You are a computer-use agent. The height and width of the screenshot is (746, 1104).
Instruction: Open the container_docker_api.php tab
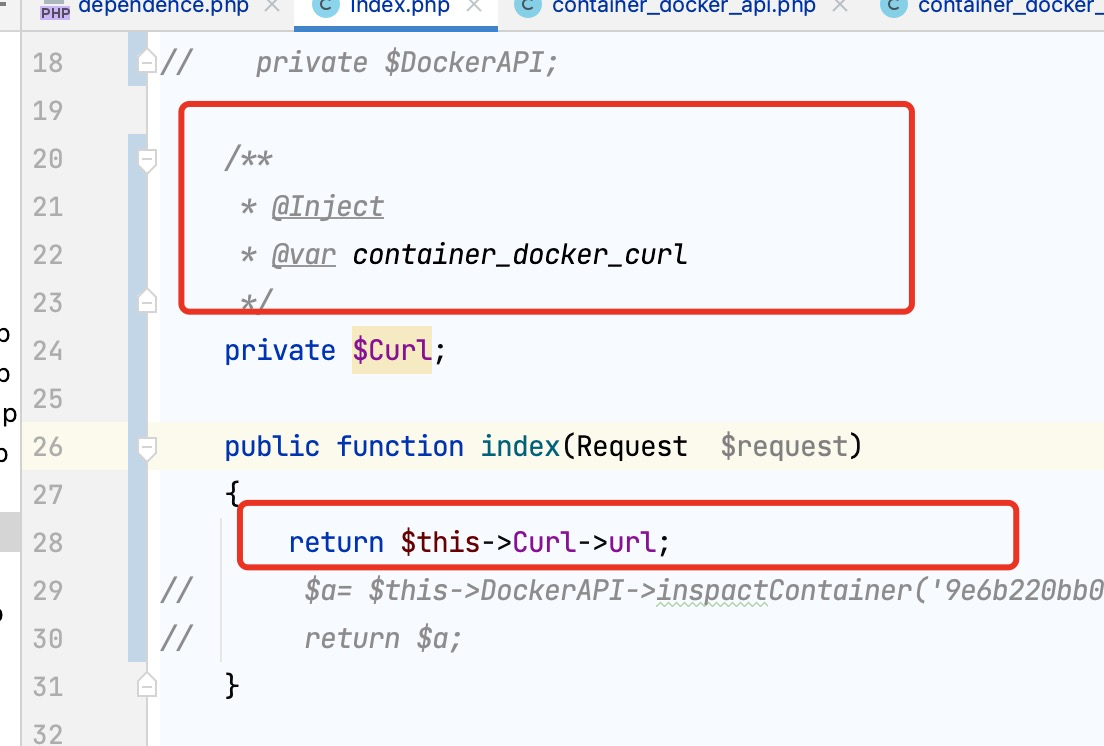[683, 7]
